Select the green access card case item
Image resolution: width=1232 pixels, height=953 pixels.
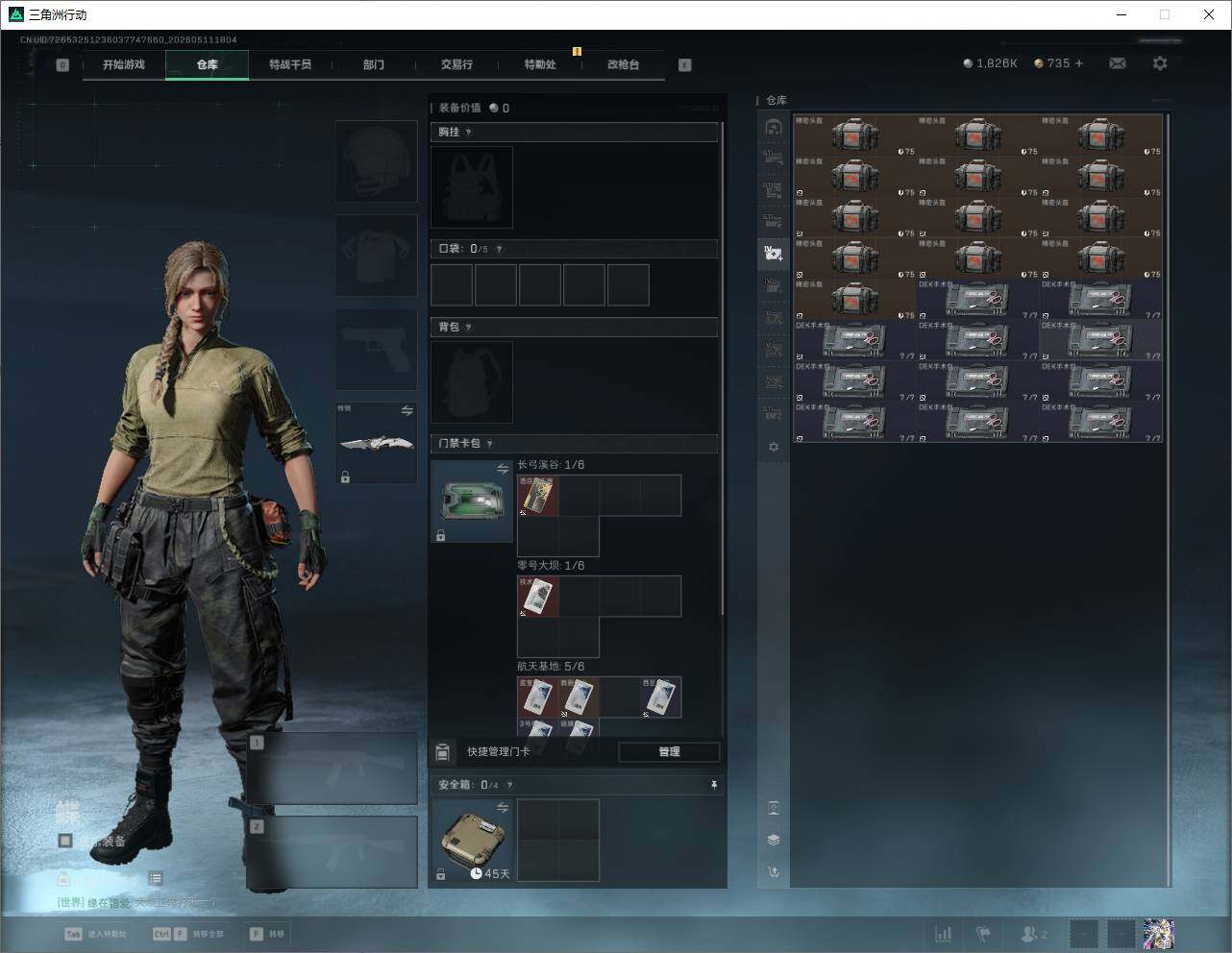pos(472,501)
